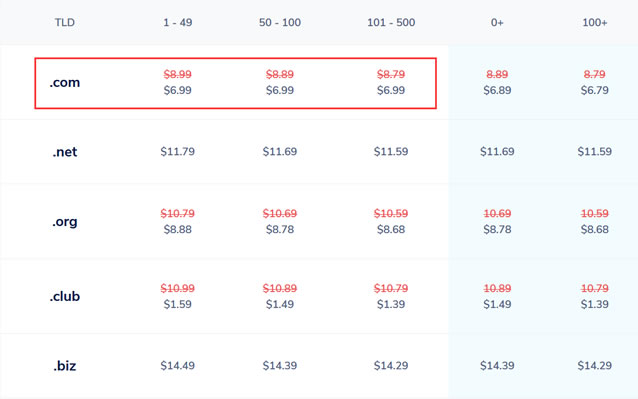
Task: Click the TLD column header
Action: [65, 22]
